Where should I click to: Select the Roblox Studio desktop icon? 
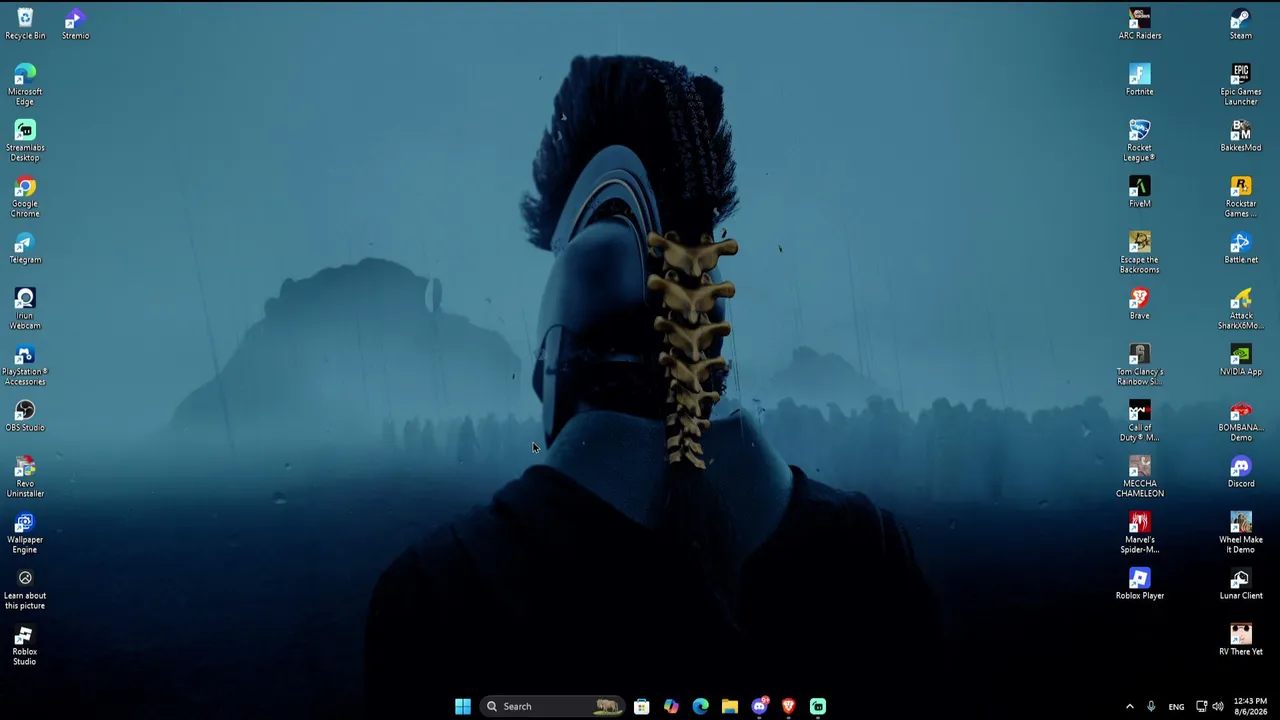(x=25, y=645)
